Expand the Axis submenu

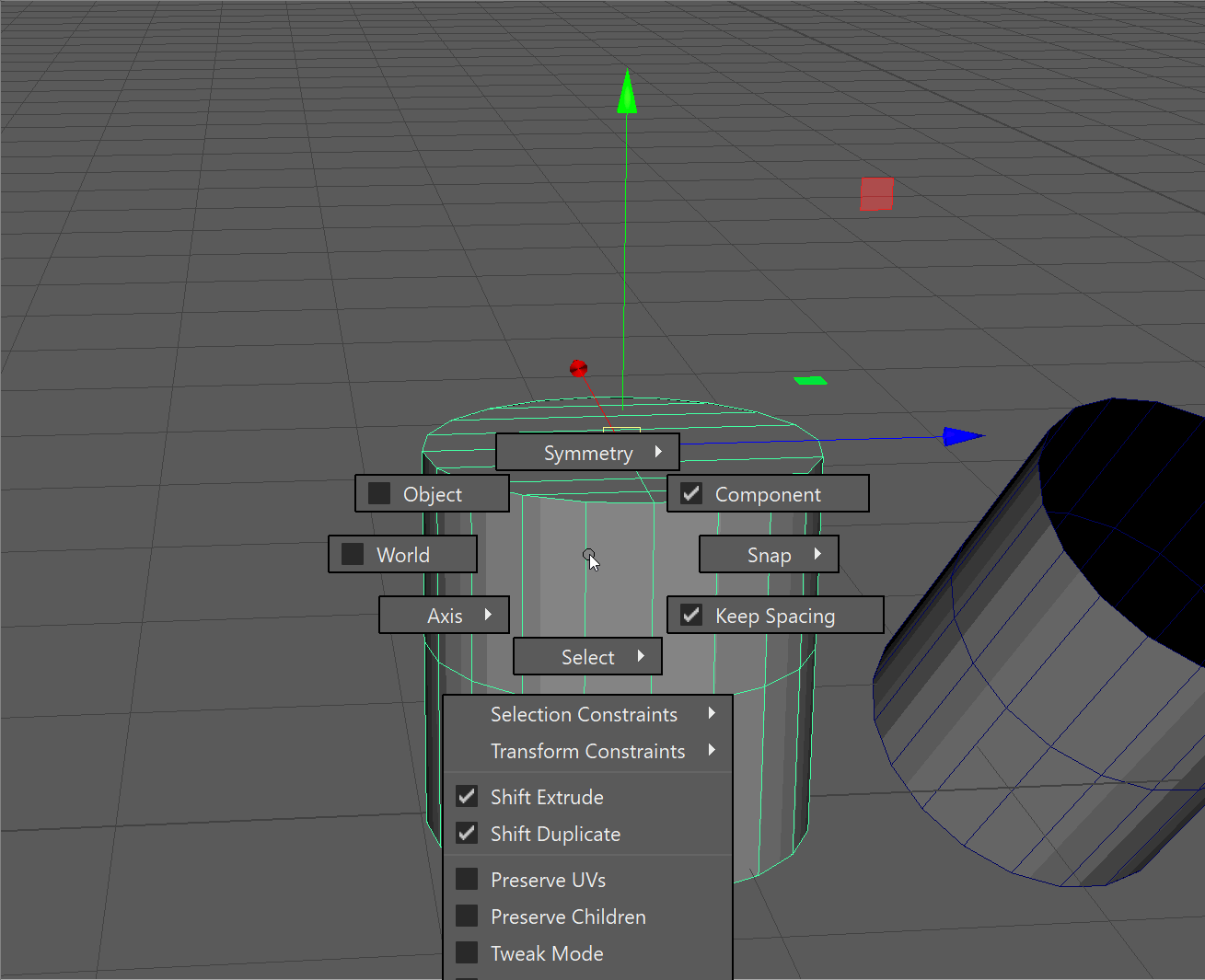click(x=445, y=616)
